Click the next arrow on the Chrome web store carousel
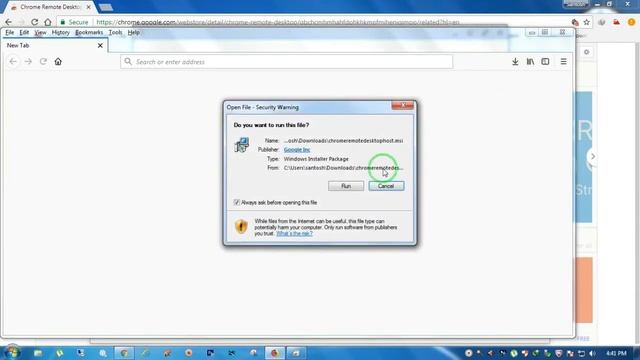Screen dimensions: 640x360 tap(593, 156)
